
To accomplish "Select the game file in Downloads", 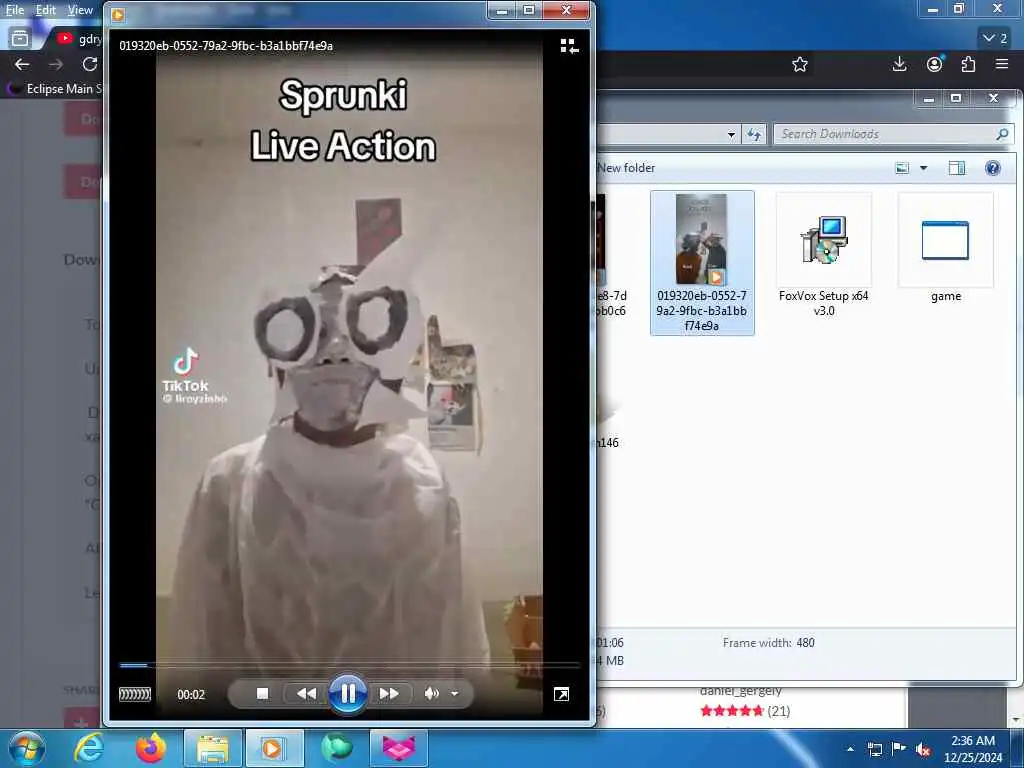I will (946, 248).
